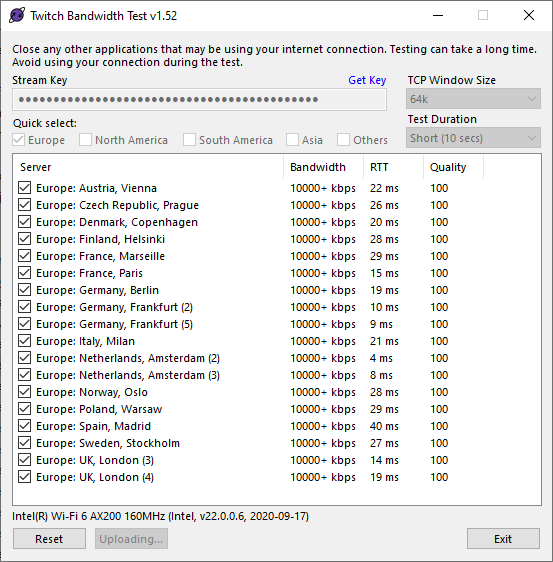The height and width of the screenshot is (562, 553).
Task: Uncheck the Netherlands, Amsterdam (3) checkbox
Action: (24, 375)
